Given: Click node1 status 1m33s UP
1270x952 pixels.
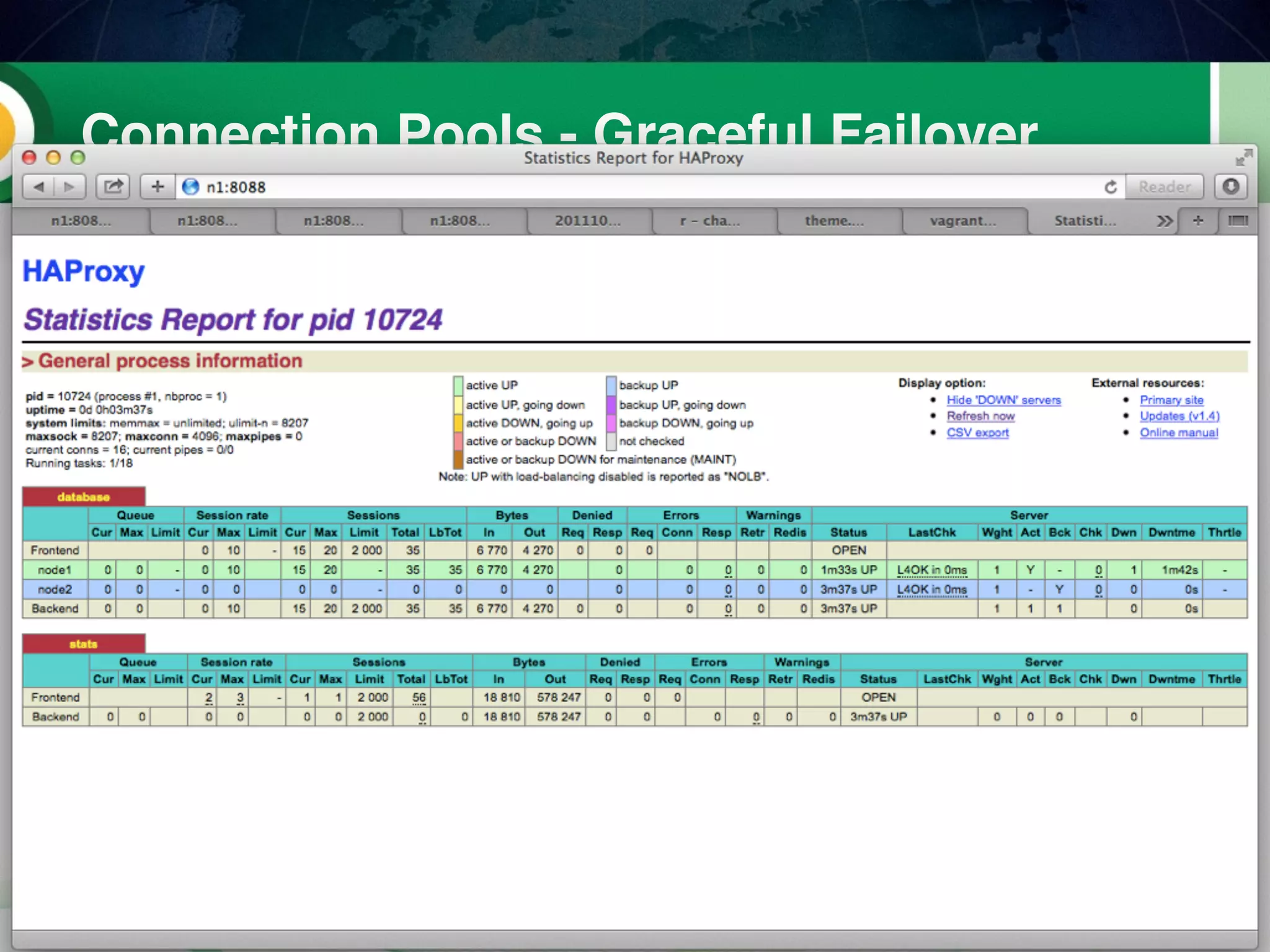Looking at the screenshot, I should click(848, 570).
